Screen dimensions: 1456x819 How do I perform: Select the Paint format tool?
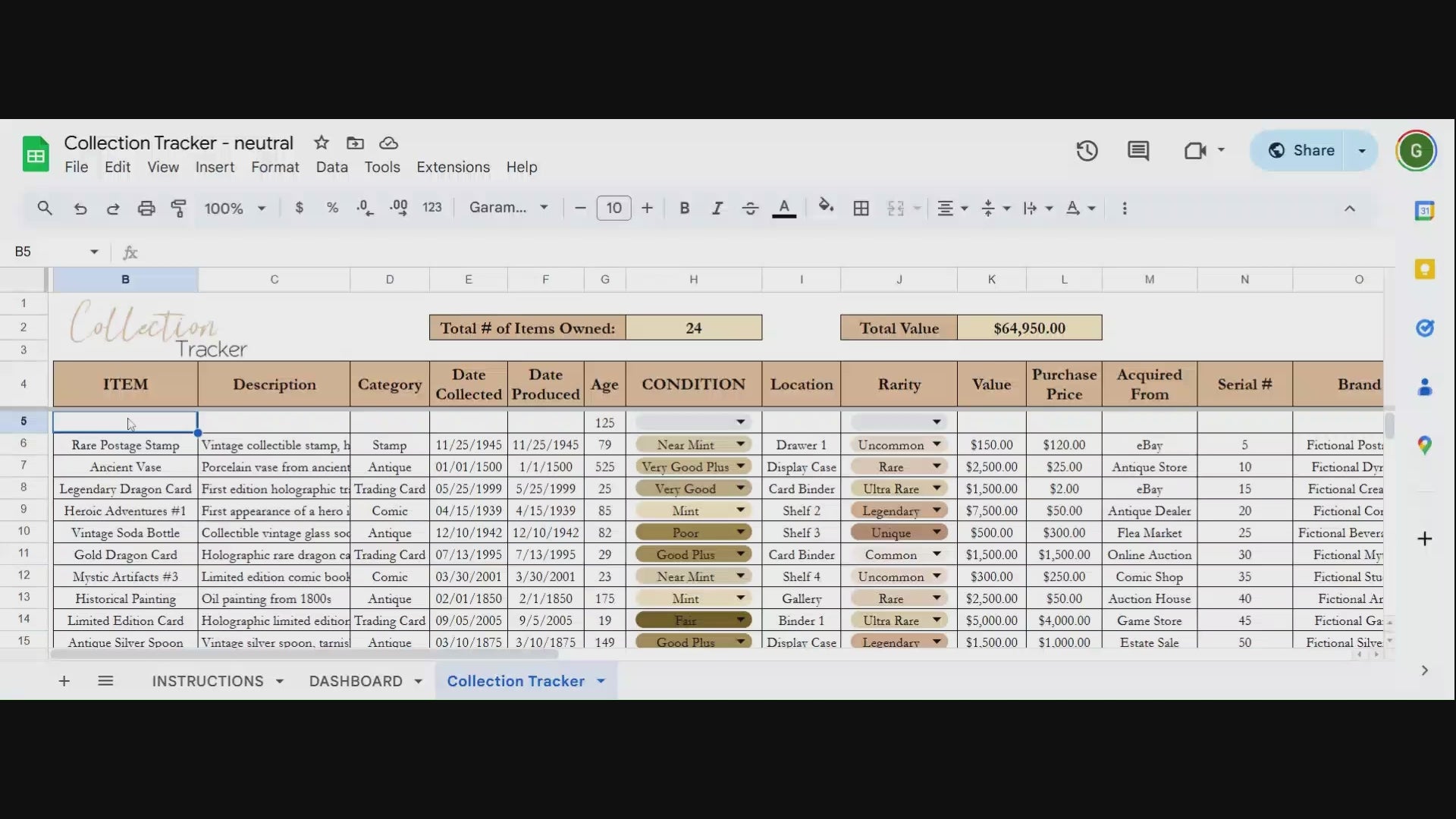click(x=179, y=208)
